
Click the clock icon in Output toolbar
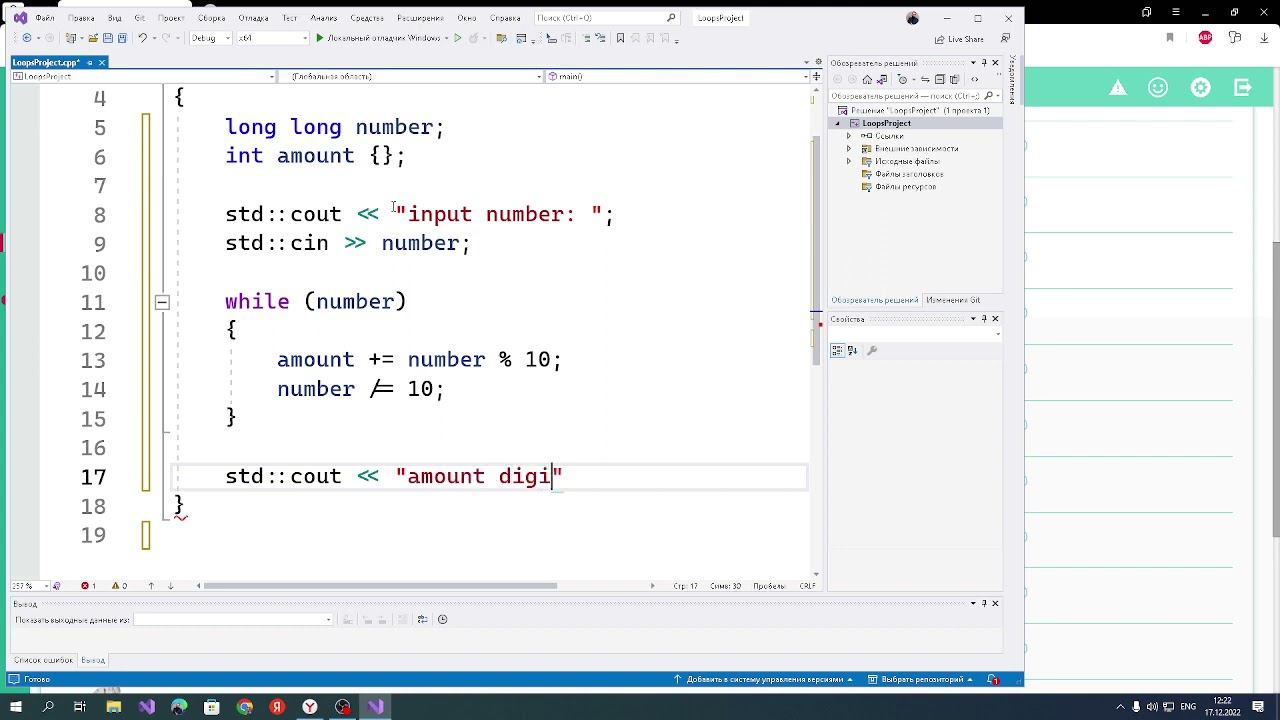pyautogui.click(x=442, y=619)
